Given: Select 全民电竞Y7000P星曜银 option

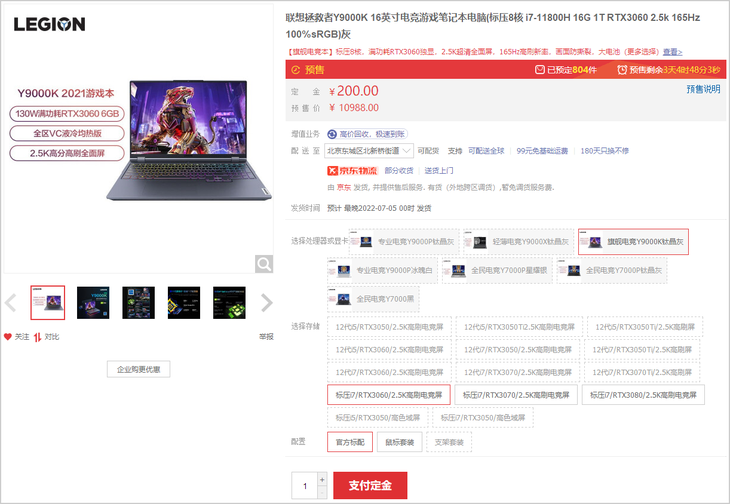Looking at the screenshot, I should pyautogui.click(x=497, y=270).
